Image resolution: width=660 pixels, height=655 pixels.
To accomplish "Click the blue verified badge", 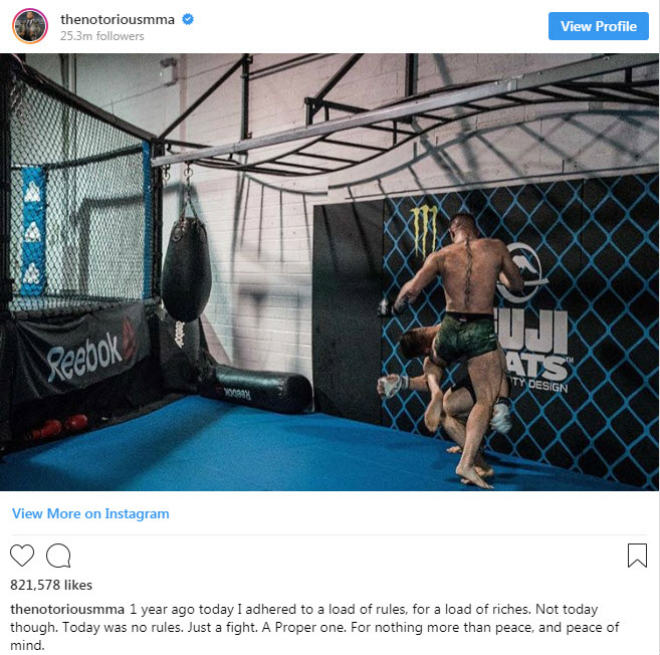I will click(x=188, y=19).
